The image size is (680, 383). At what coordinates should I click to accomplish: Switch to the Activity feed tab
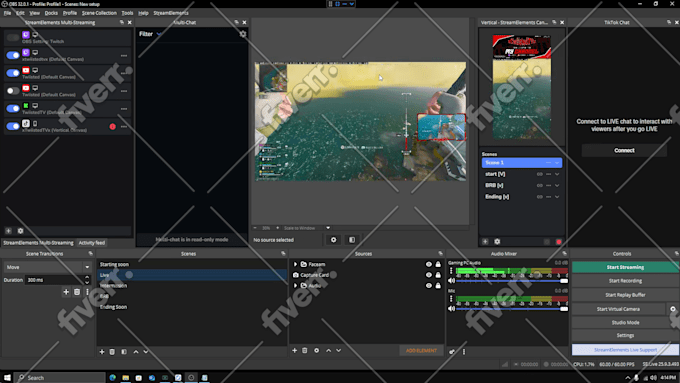click(92, 243)
